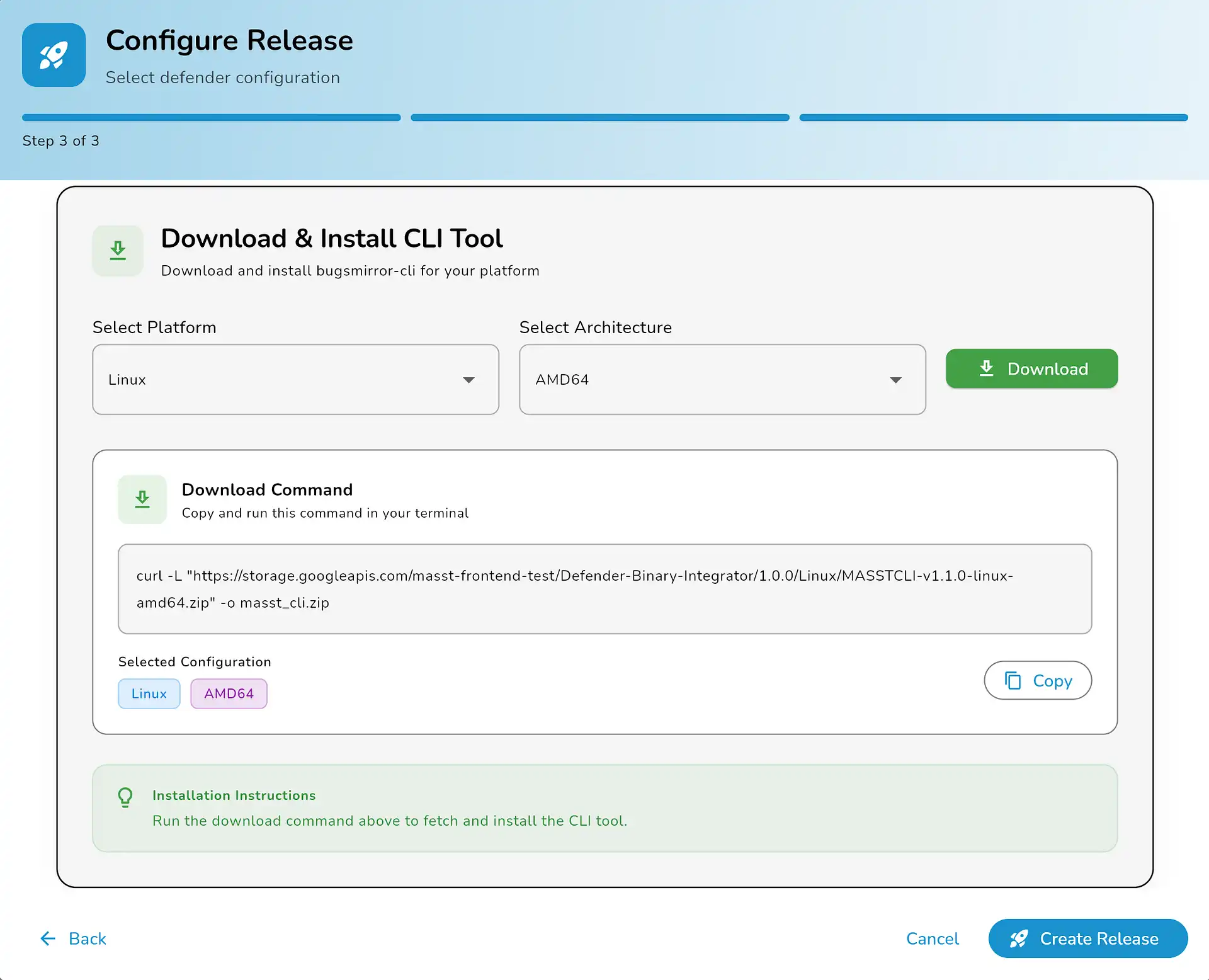Image resolution: width=1209 pixels, height=980 pixels.
Task: Click the second progress bar segment
Action: (600, 118)
